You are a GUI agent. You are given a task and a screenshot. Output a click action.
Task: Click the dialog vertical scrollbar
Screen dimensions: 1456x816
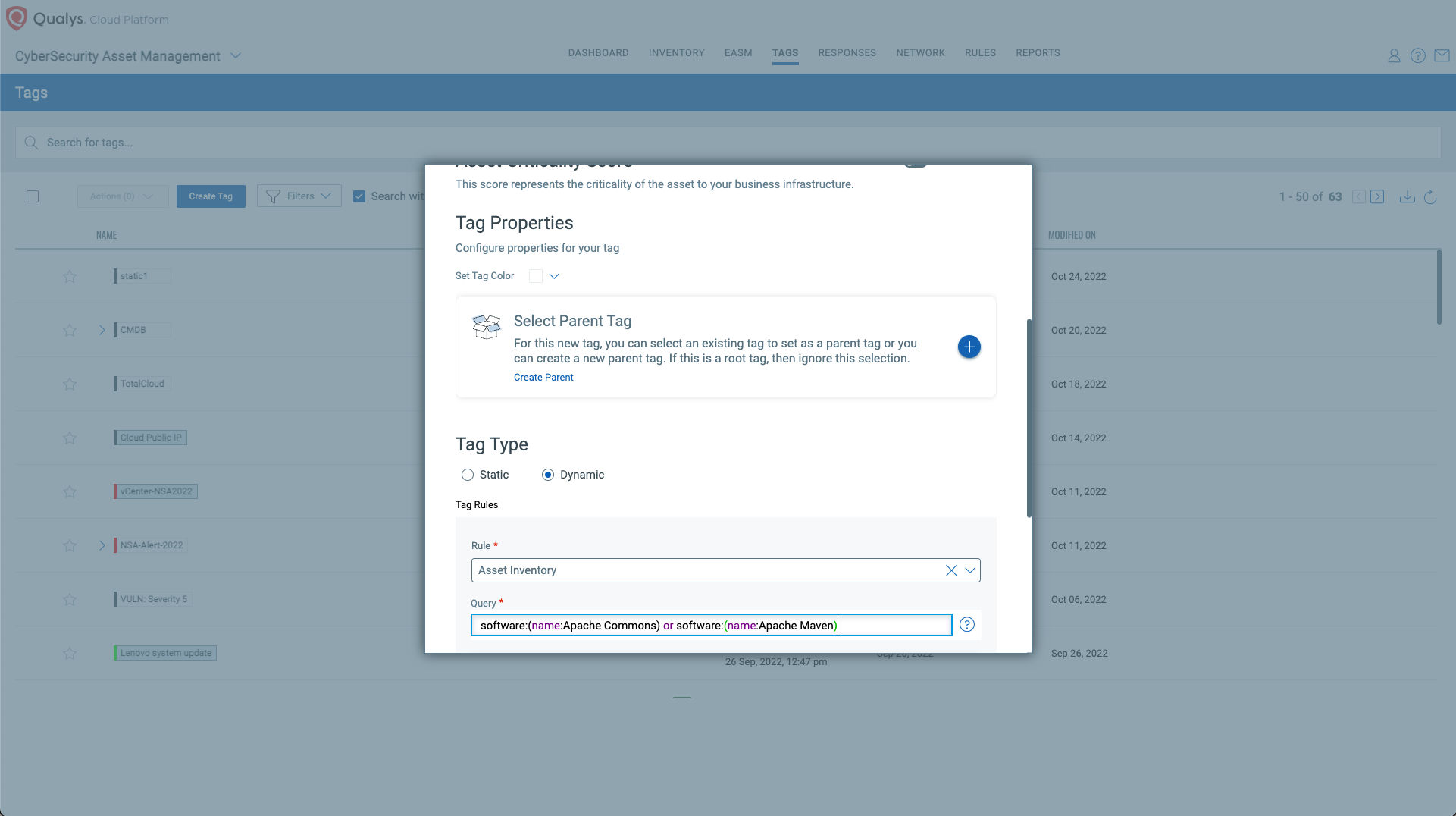pos(1029,418)
